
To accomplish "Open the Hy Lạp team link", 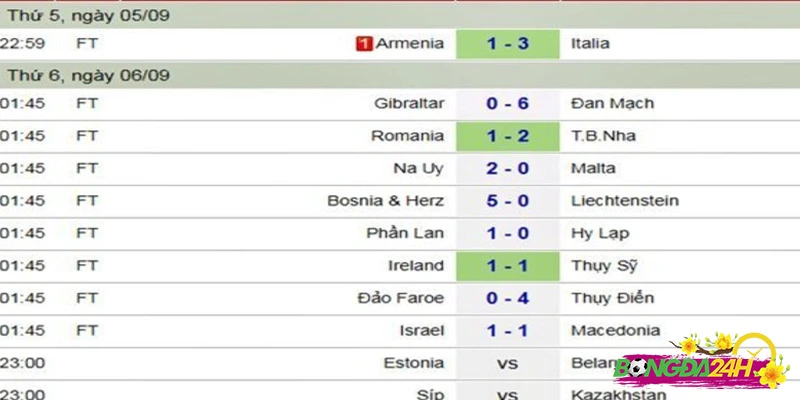I will [x=600, y=234].
